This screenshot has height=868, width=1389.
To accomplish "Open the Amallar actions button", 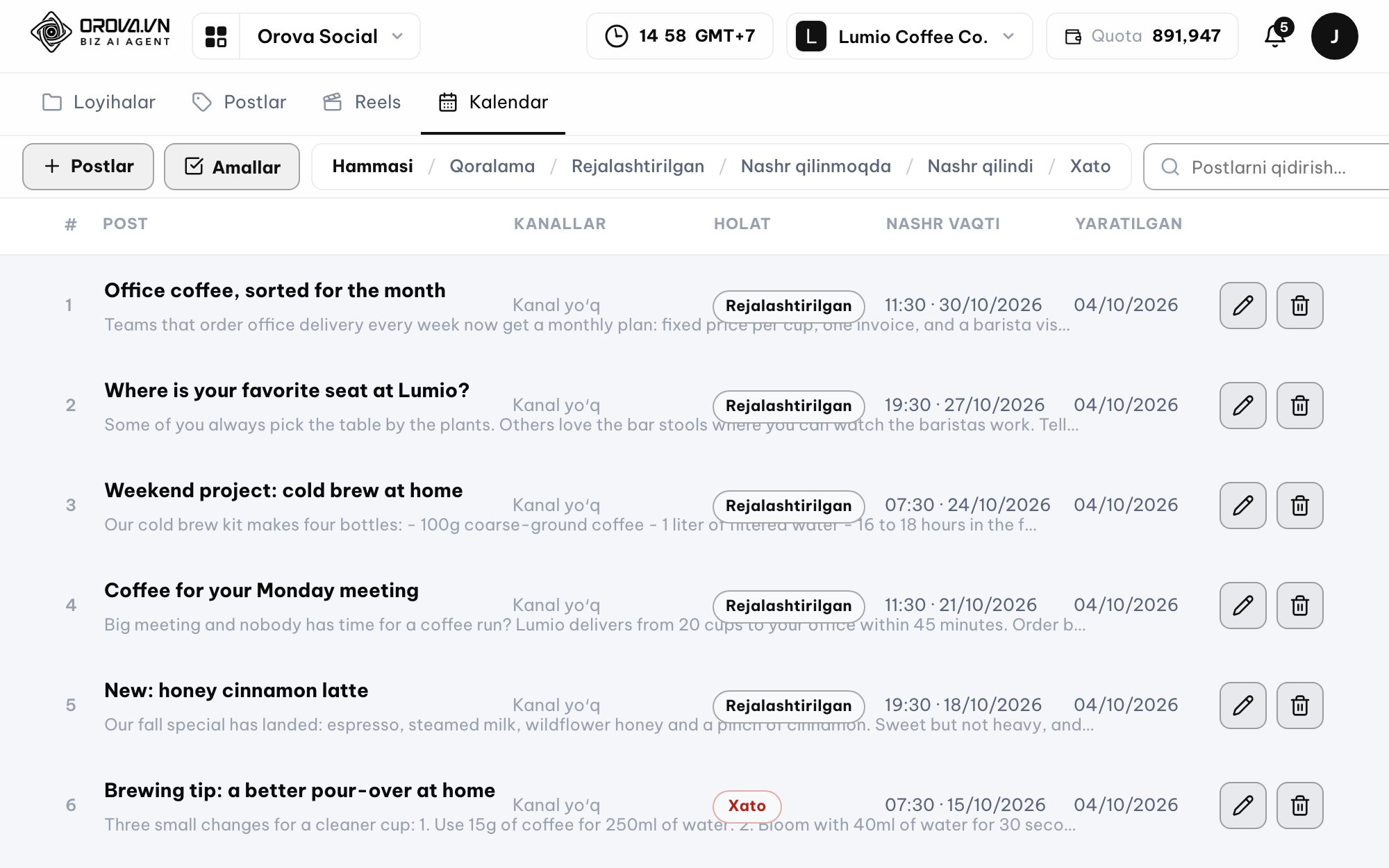I will [232, 167].
